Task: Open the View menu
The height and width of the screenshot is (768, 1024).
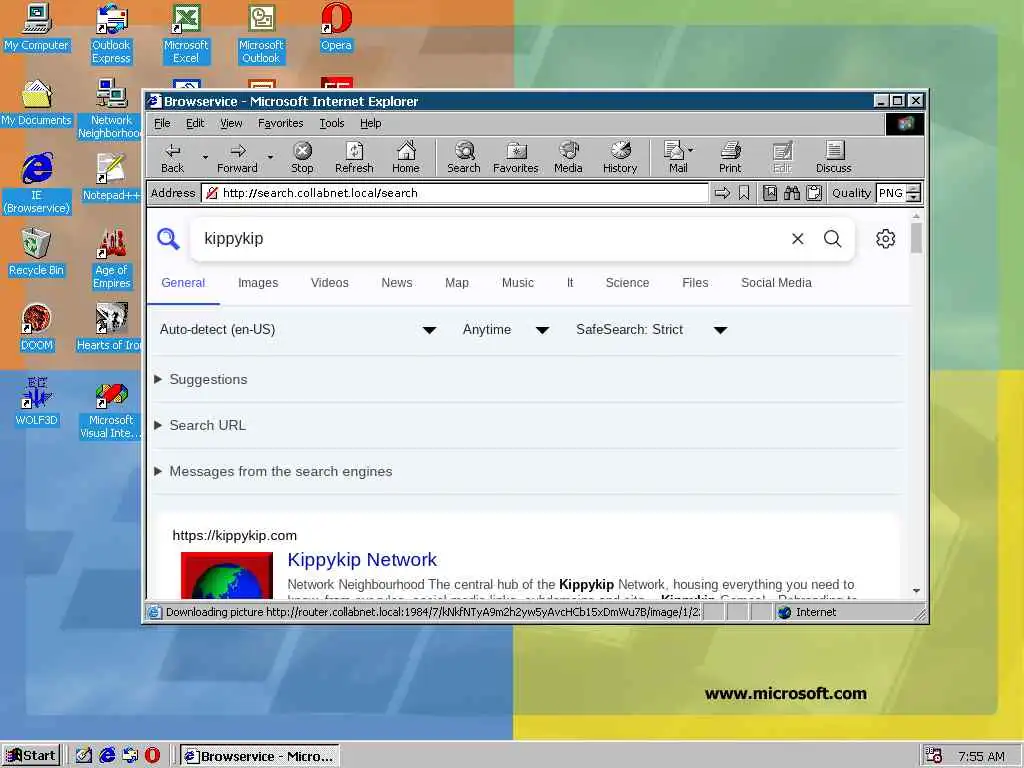Action: point(231,123)
